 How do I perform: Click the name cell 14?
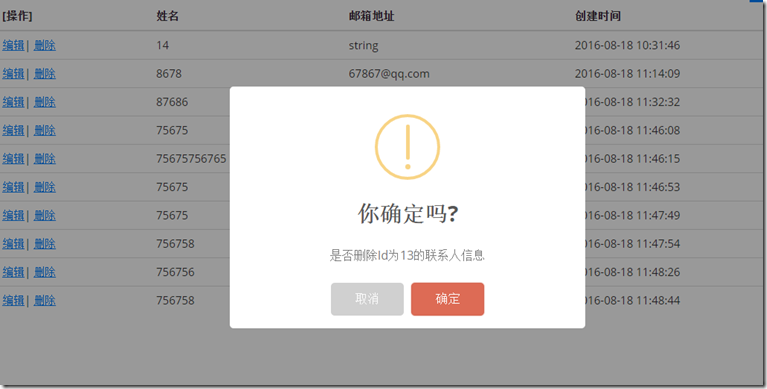click(162, 46)
